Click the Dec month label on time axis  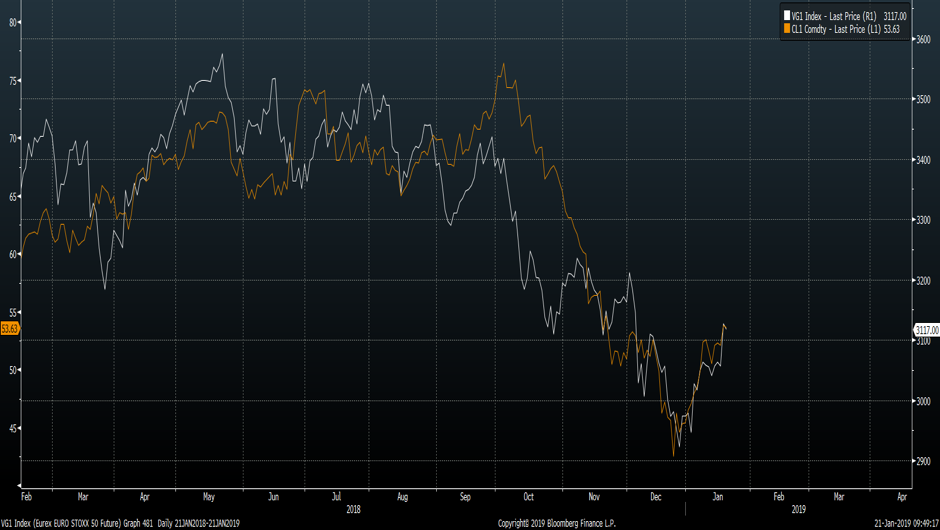coord(656,497)
